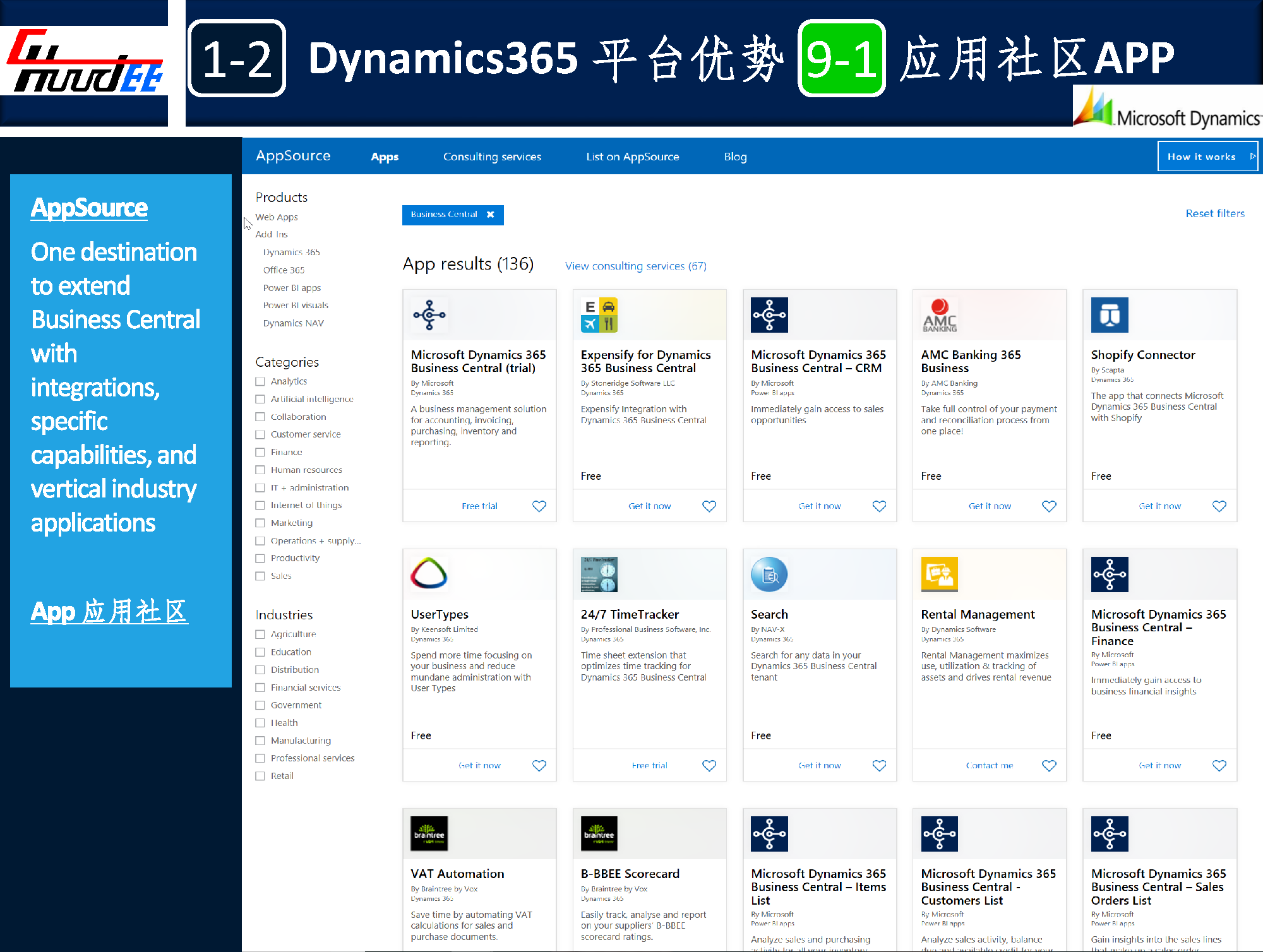Viewport: 1263px width, 952px height.
Task: Expand How it works arrow button
Action: point(1252,156)
